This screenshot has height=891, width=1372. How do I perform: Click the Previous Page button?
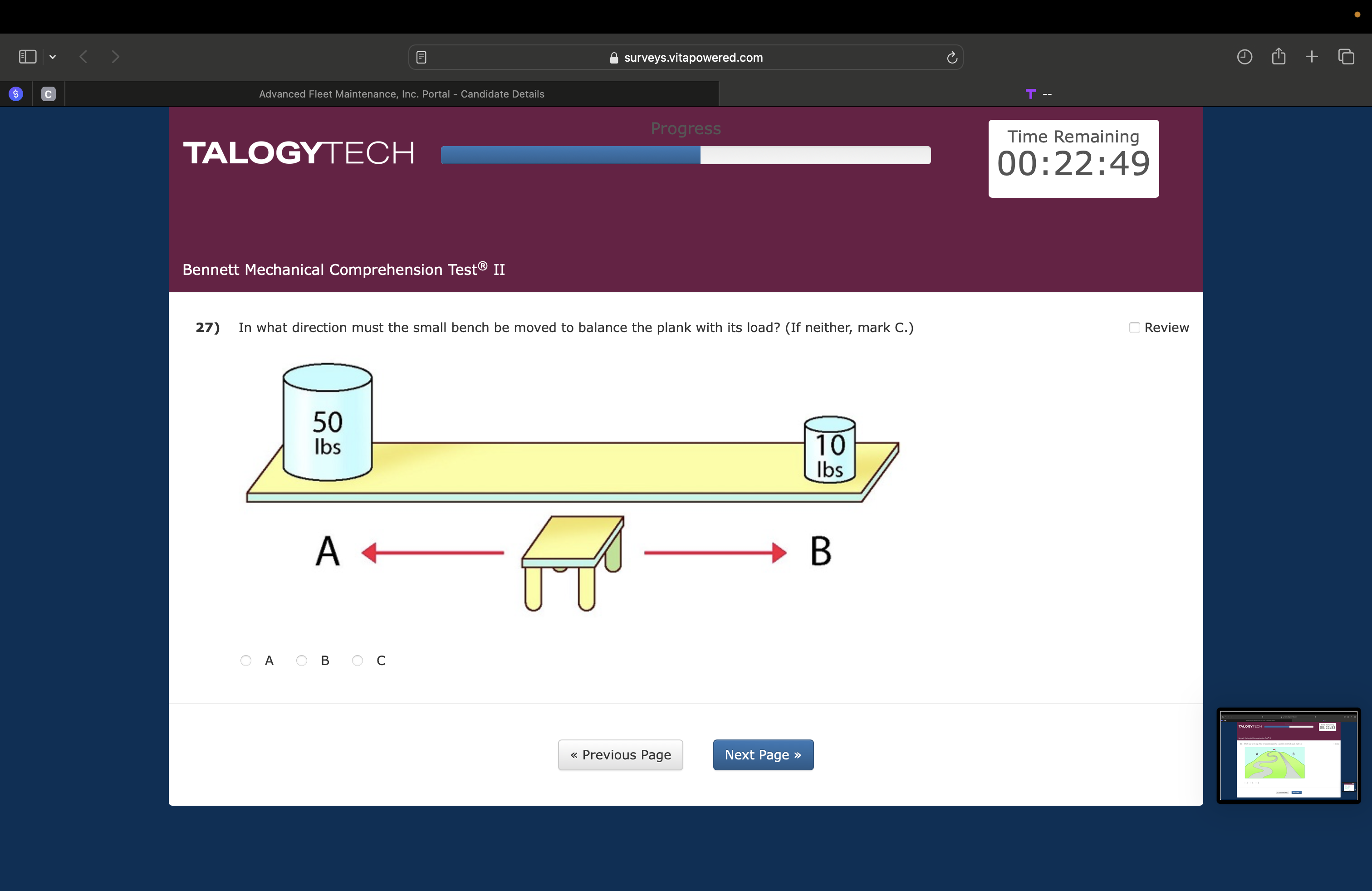[x=620, y=754]
